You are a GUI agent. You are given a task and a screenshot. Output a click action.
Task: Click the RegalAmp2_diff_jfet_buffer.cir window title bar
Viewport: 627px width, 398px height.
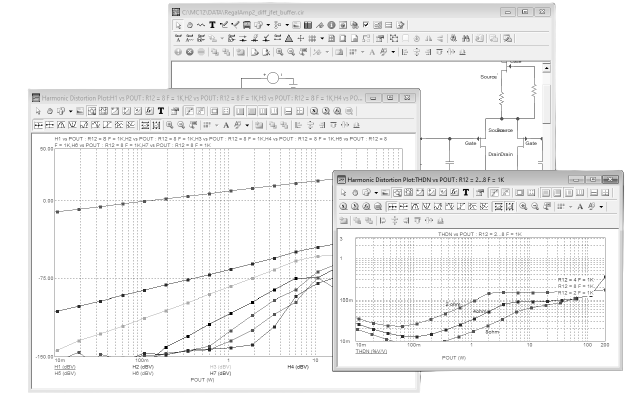(x=336, y=12)
